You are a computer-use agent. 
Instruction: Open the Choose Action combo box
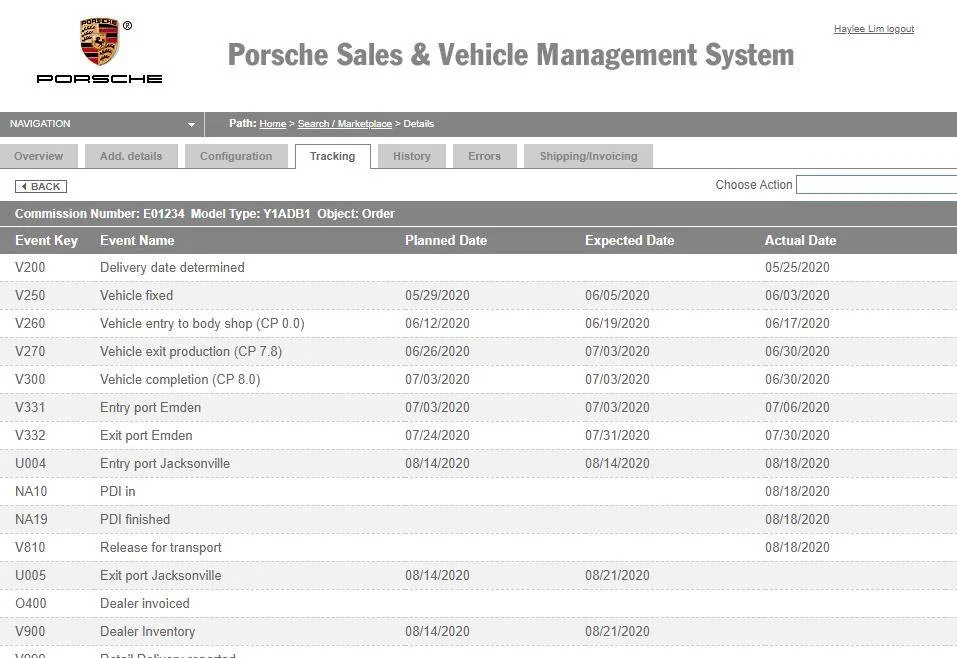coord(876,184)
